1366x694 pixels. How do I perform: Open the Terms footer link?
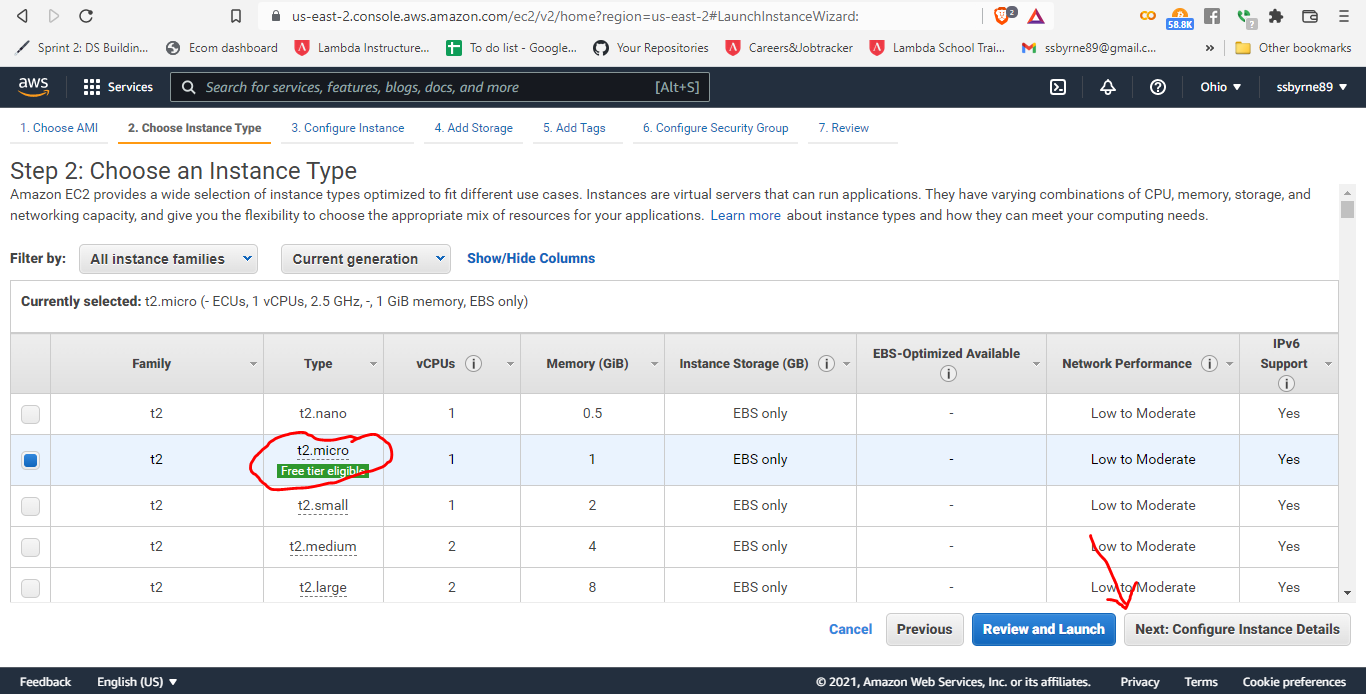pos(1201,682)
